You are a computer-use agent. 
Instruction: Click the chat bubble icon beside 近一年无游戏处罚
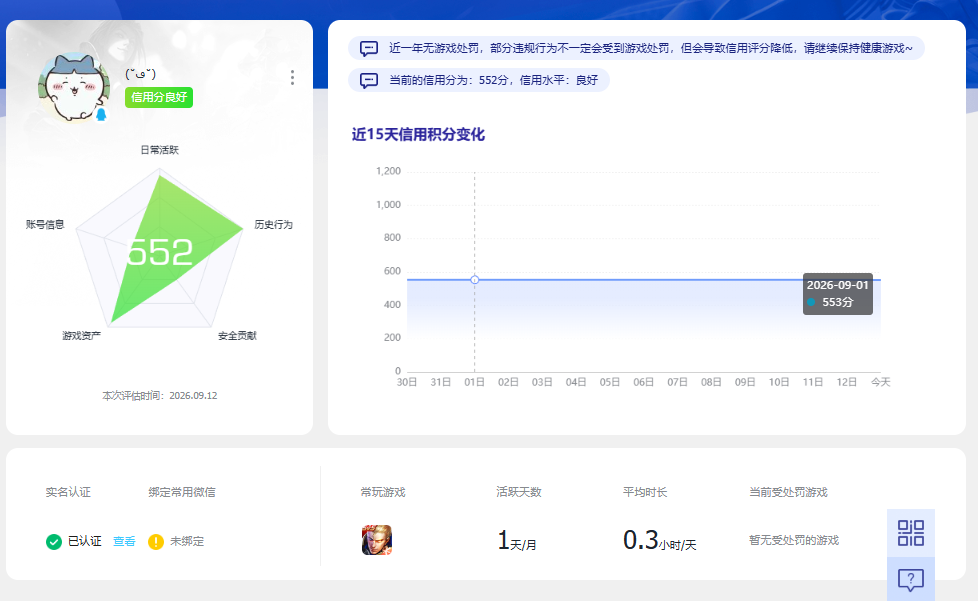pos(369,48)
